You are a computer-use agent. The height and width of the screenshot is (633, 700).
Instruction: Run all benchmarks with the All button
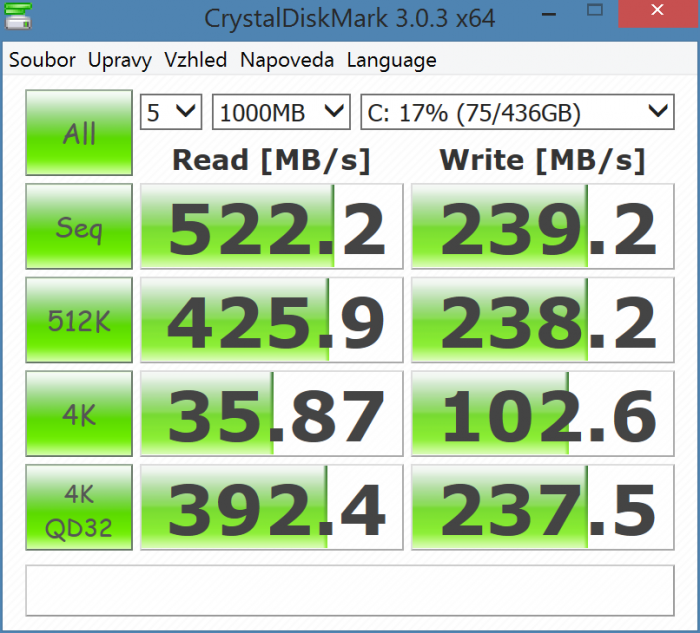click(79, 133)
